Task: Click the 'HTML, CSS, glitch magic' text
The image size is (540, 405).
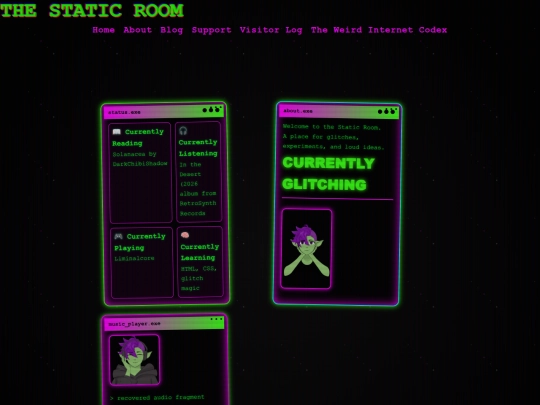Action: pyautogui.click(x=199, y=278)
